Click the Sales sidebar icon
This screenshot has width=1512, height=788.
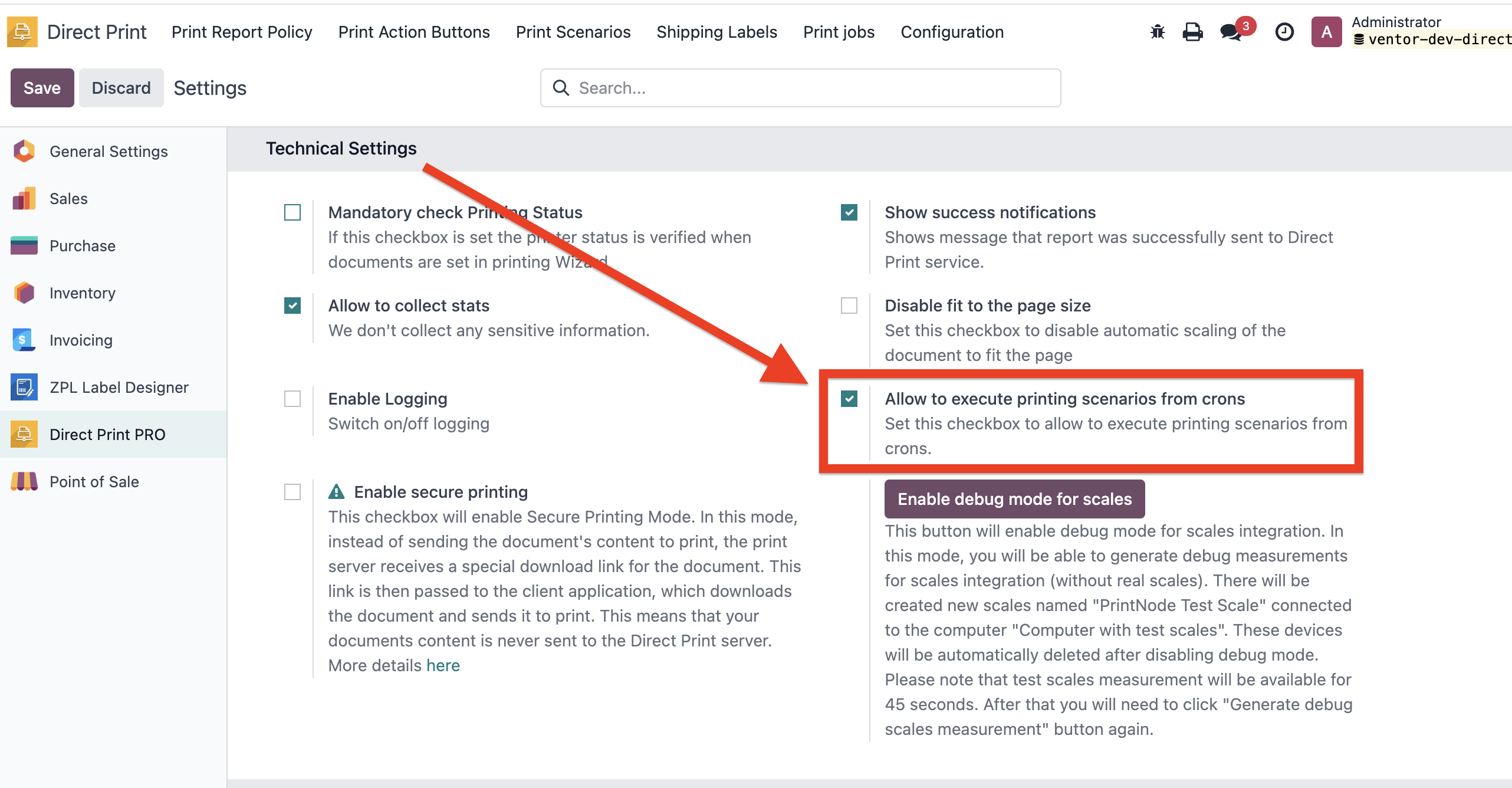[x=24, y=198]
